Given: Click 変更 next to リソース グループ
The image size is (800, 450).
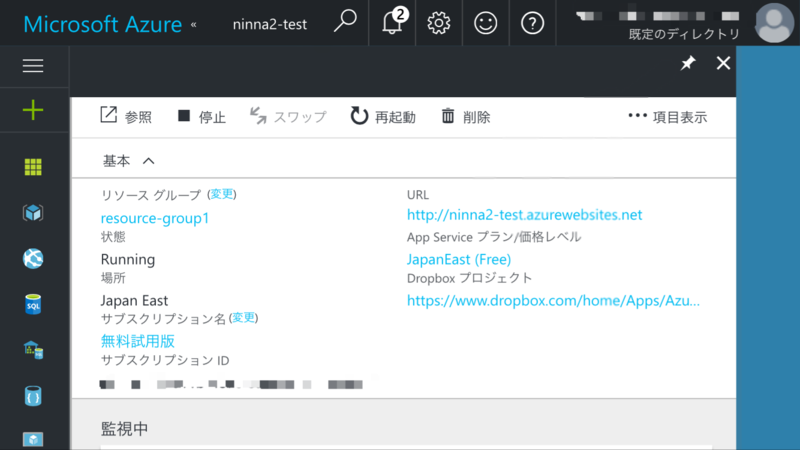Looking at the screenshot, I should 222,194.
